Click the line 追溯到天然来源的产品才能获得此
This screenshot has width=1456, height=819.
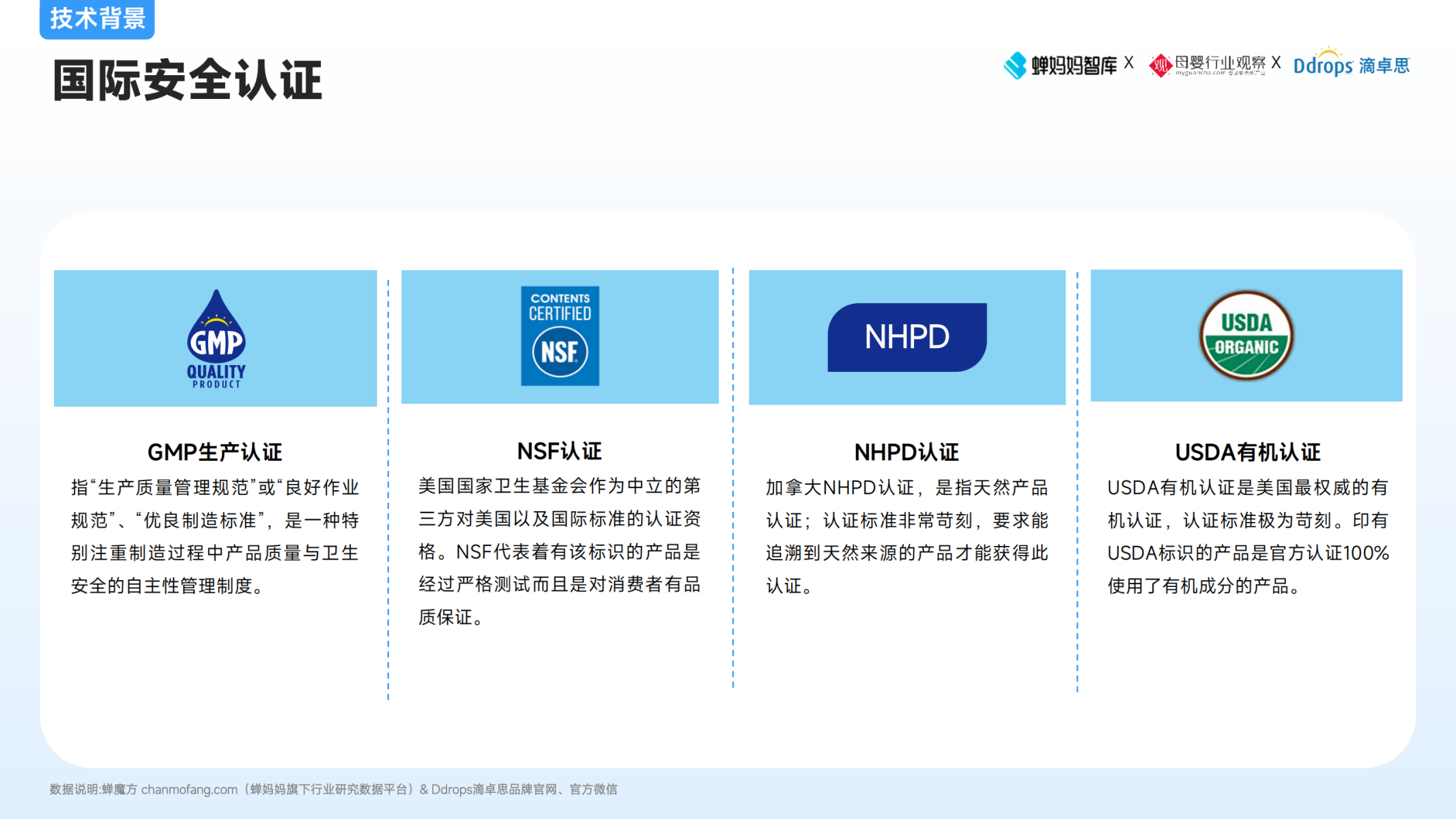point(907,553)
